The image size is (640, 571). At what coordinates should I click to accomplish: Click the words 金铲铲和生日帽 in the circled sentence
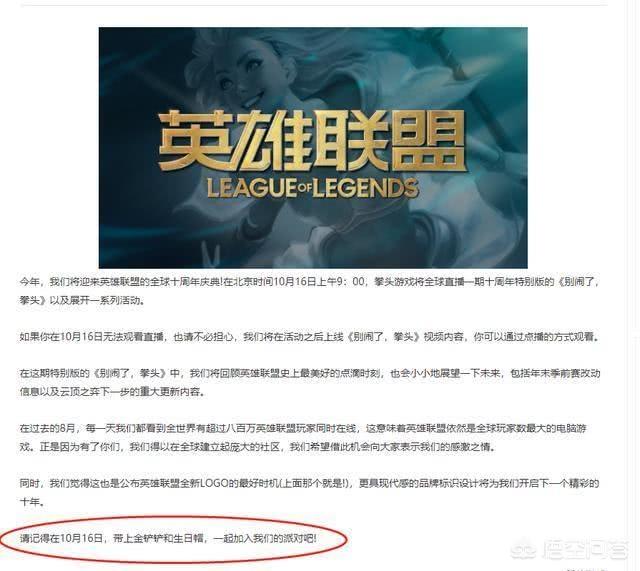pyautogui.click(x=169, y=539)
